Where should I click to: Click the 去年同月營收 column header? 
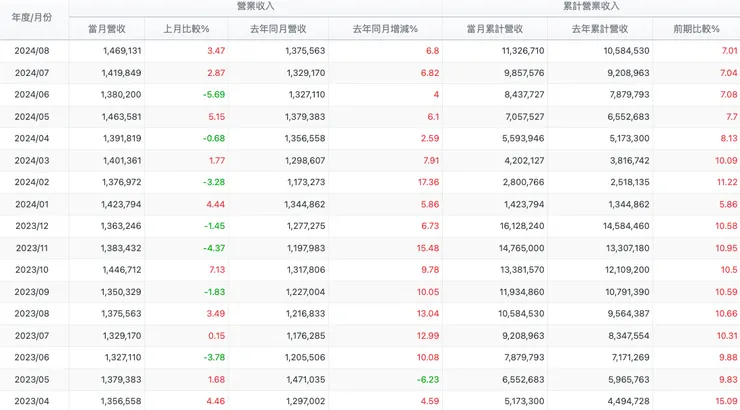coord(278,29)
